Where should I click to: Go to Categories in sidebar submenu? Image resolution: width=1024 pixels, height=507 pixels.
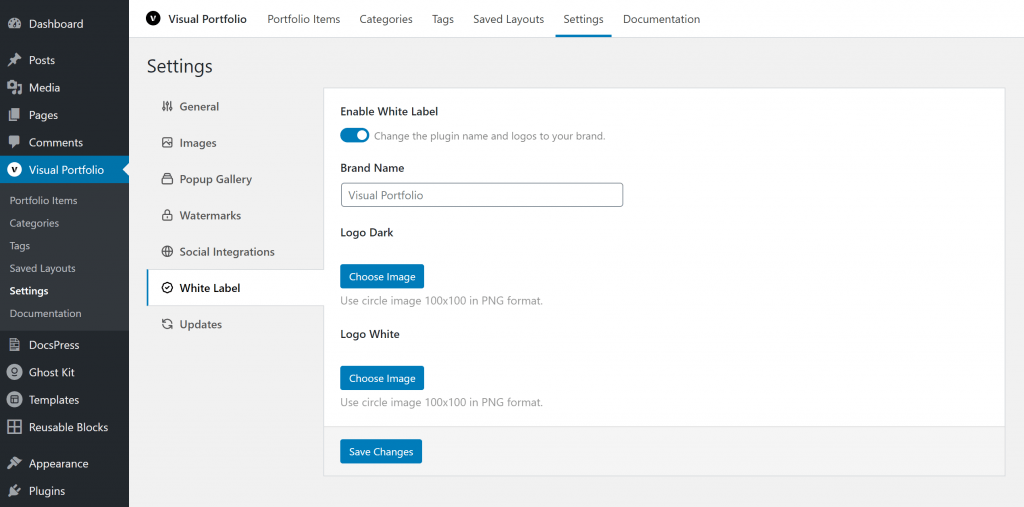(x=34, y=223)
